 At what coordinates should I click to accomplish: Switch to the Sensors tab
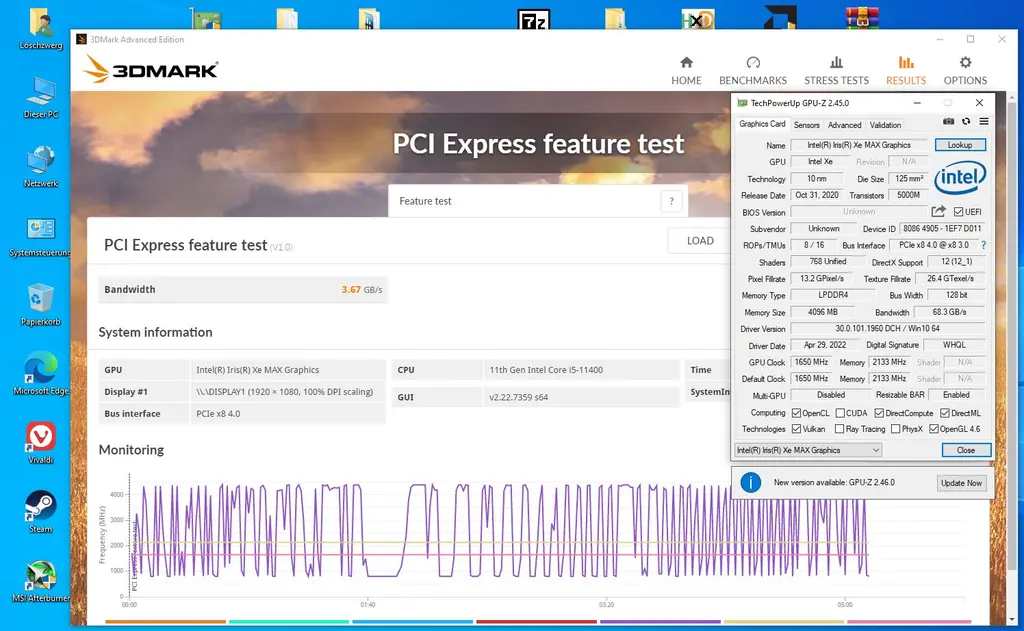[806, 125]
